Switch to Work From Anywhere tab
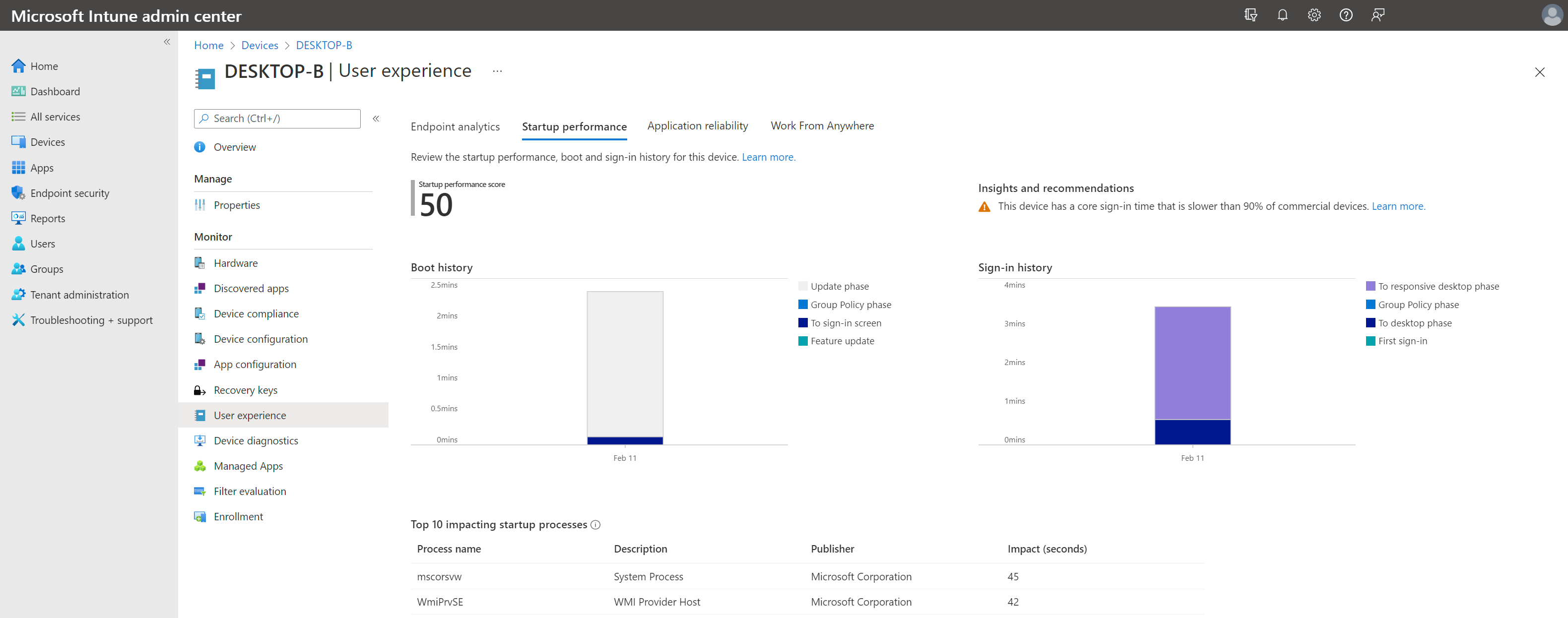 [822, 126]
